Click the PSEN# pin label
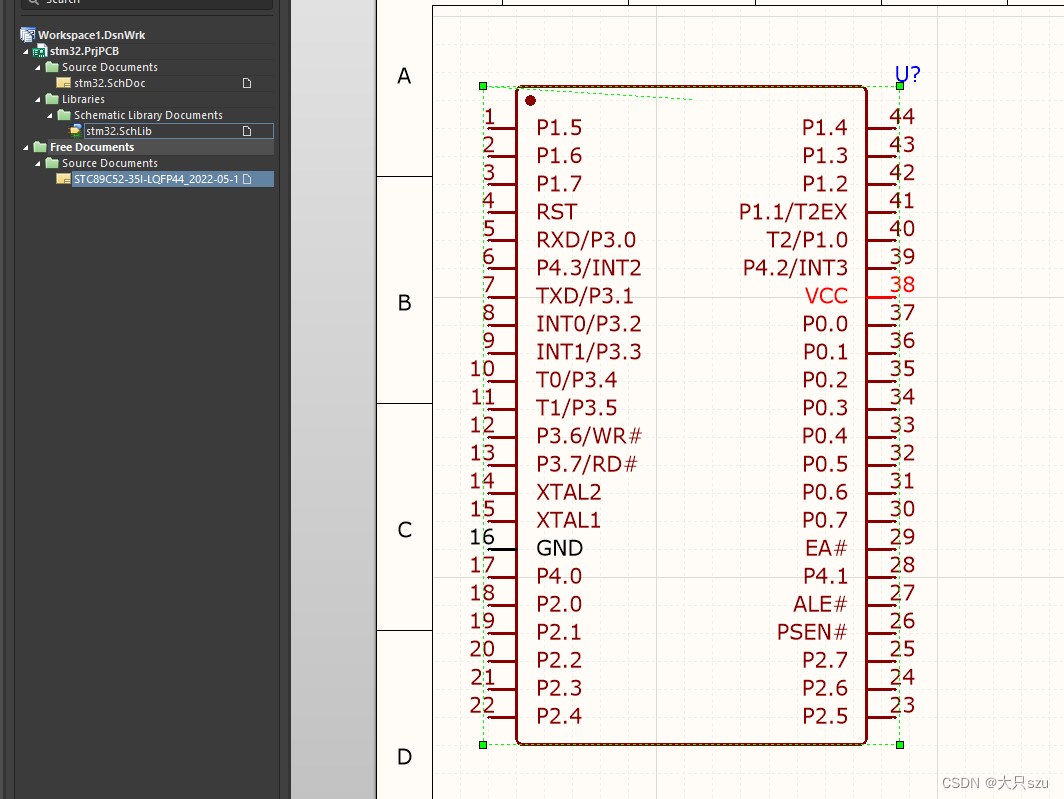1064x799 pixels. [812, 632]
